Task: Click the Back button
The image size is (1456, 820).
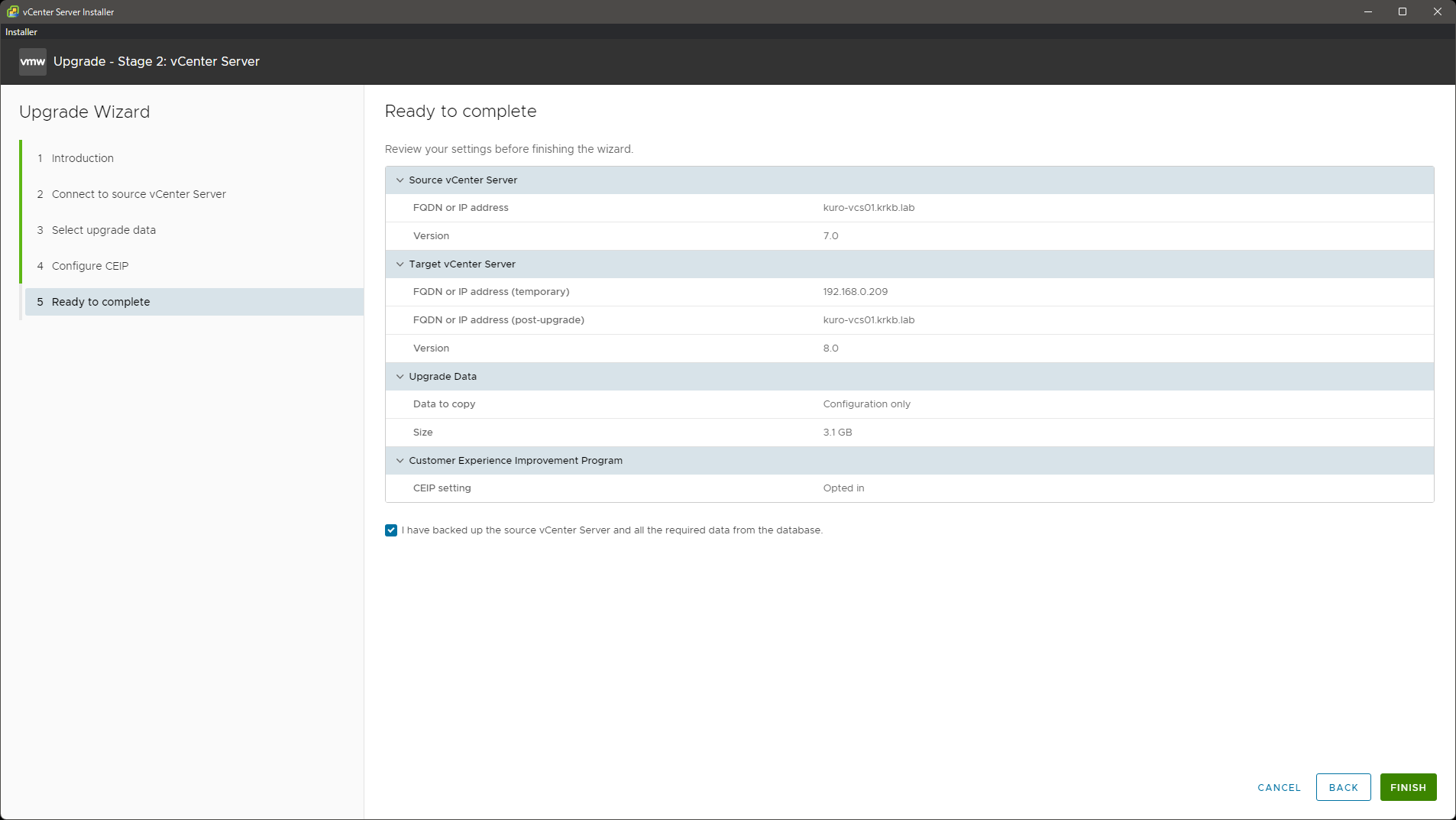Action: pos(1343,787)
